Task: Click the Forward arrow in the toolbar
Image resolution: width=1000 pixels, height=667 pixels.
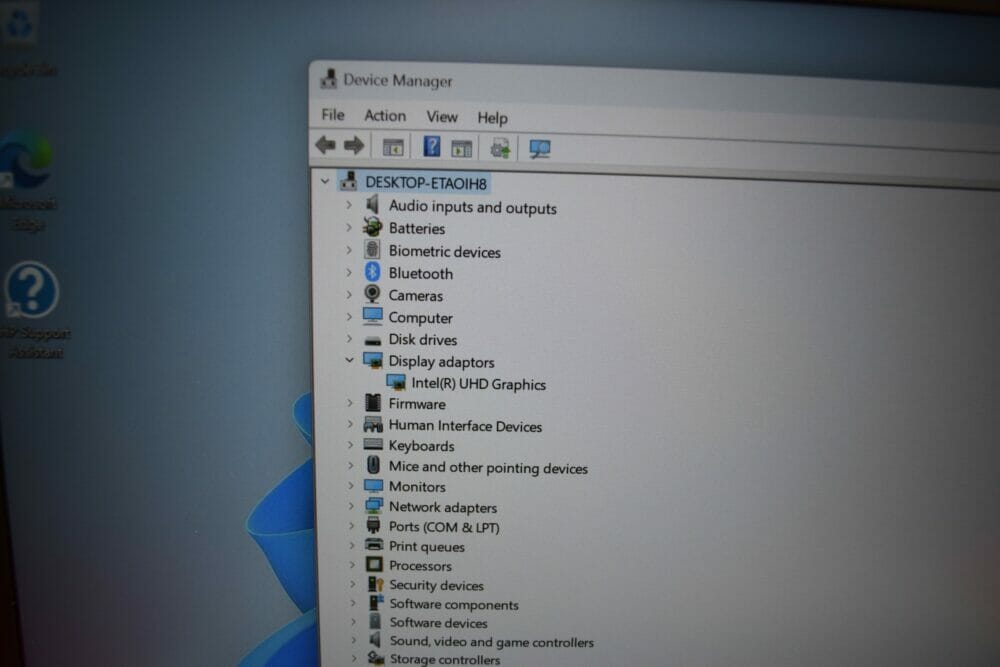Action: (x=354, y=146)
